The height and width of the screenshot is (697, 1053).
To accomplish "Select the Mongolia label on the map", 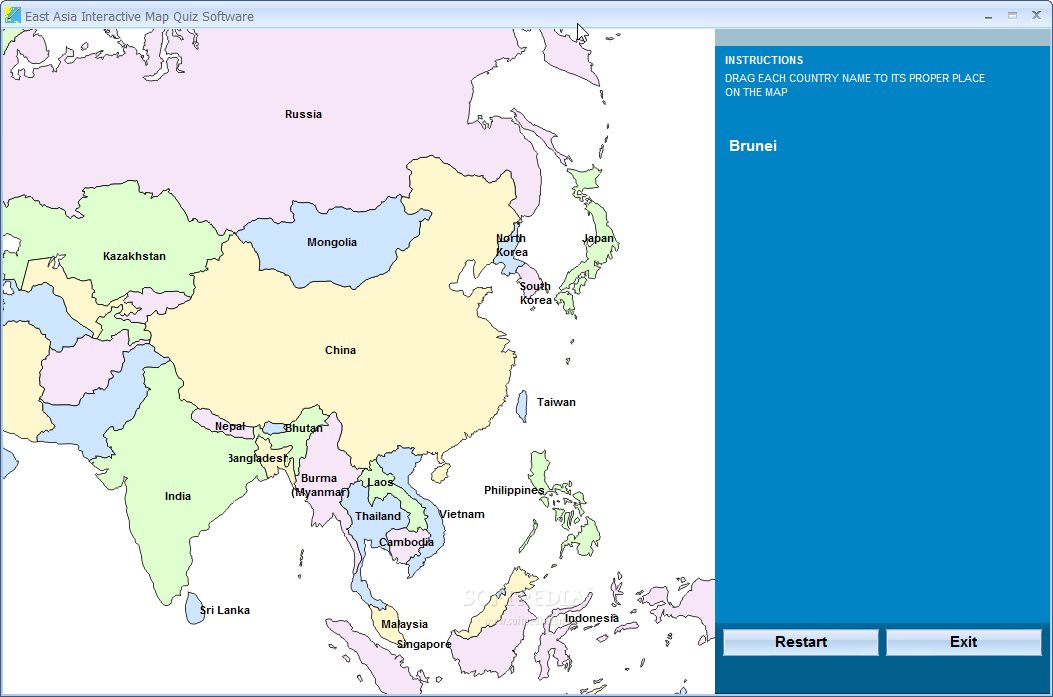I will coord(332,242).
